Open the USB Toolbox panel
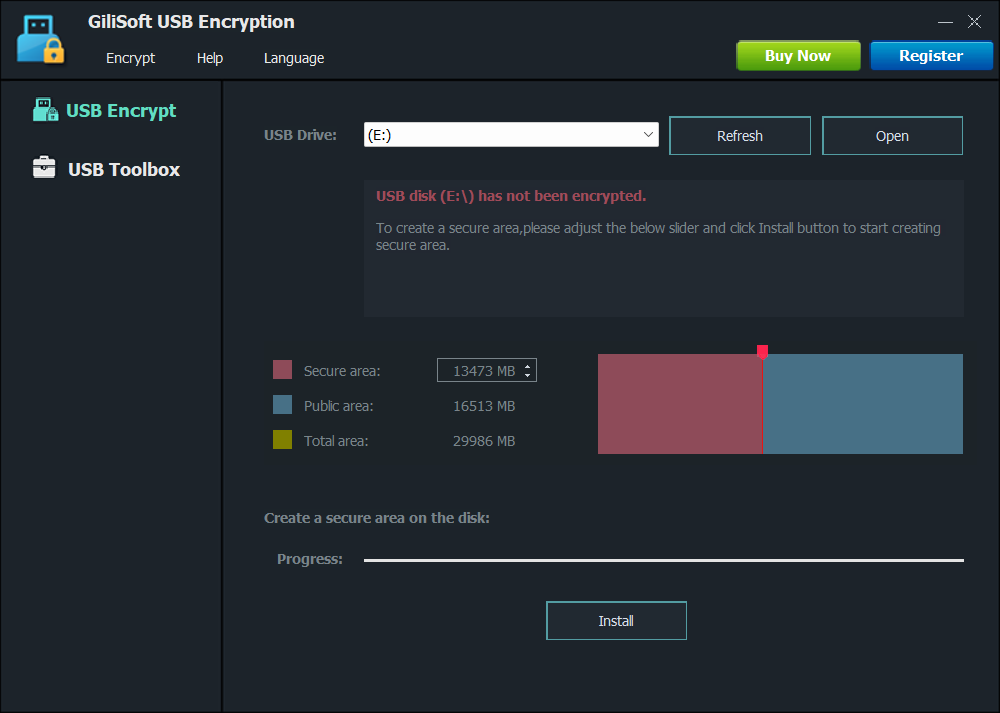 (x=124, y=169)
